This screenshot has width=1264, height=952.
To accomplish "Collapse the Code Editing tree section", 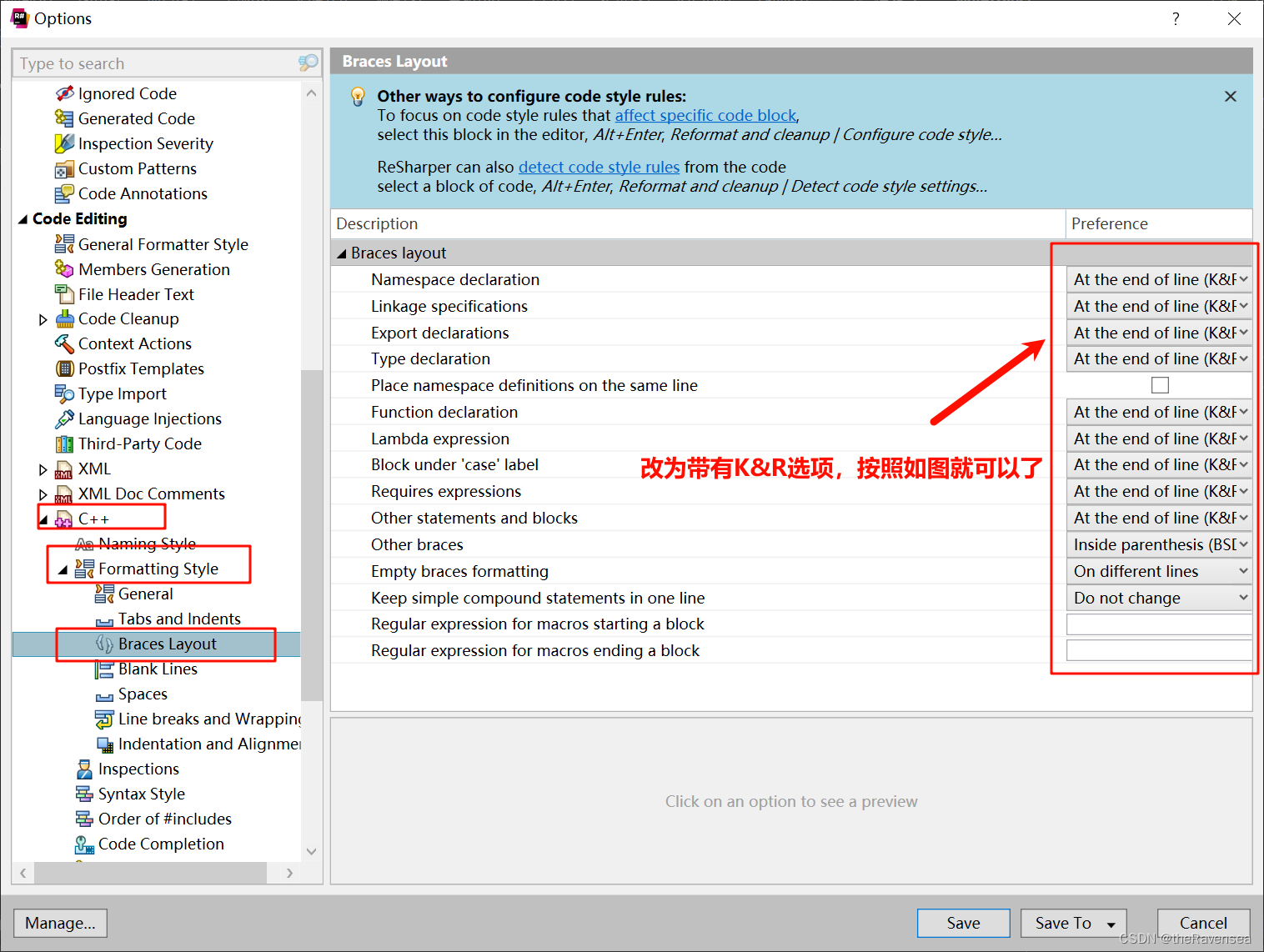I will pyautogui.click(x=23, y=219).
